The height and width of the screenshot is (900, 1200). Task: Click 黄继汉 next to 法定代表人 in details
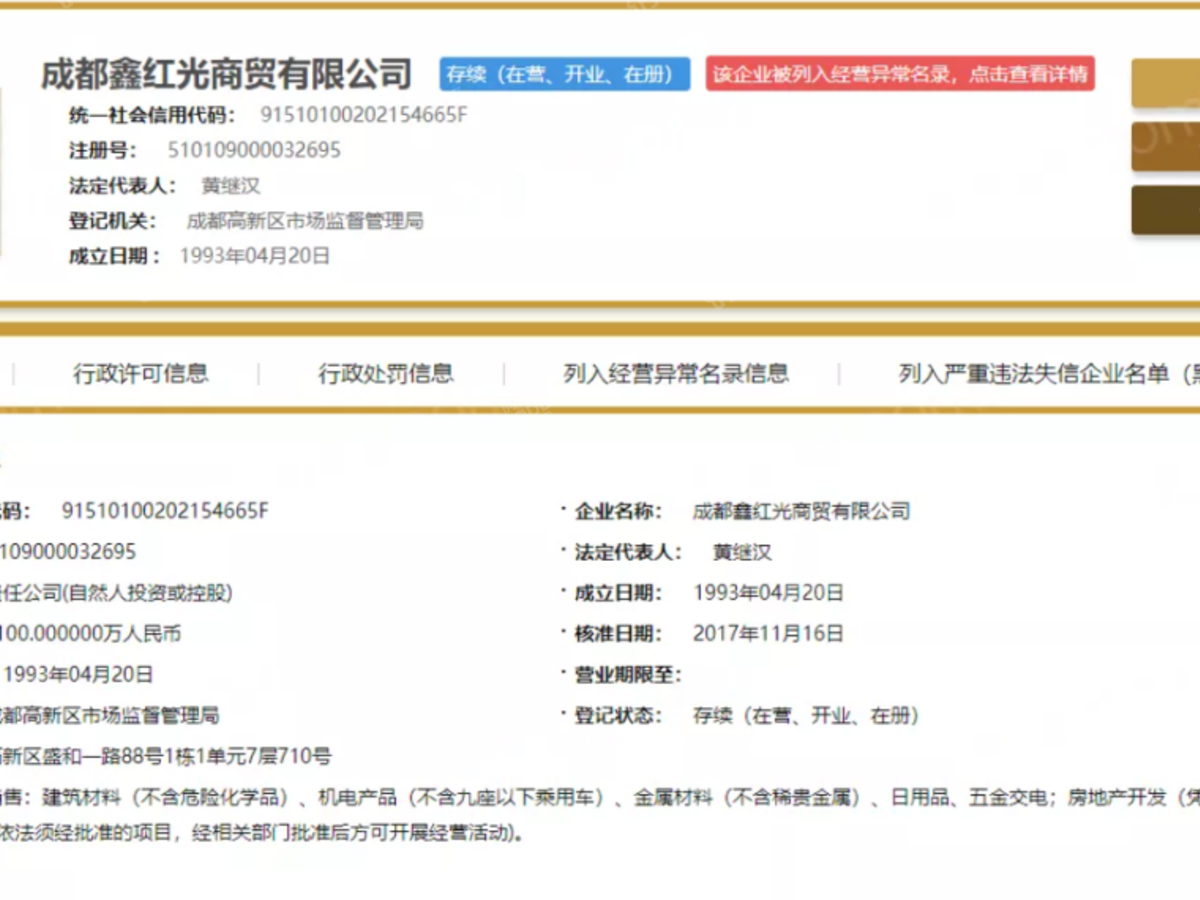pos(742,553)
